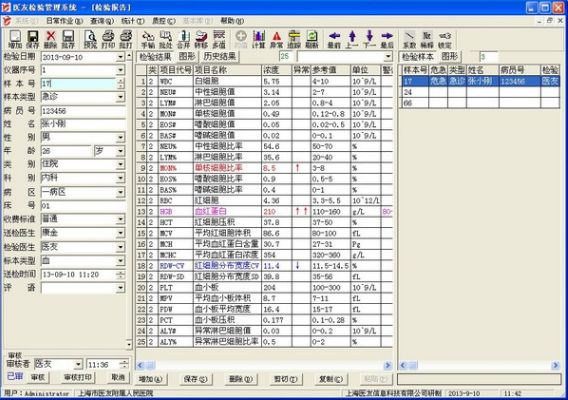Click the 保存 (Save) floppy disk toolbar icon
Viewport: 568px width, 400px height.
pyautogui.click(x=33, y=39)
